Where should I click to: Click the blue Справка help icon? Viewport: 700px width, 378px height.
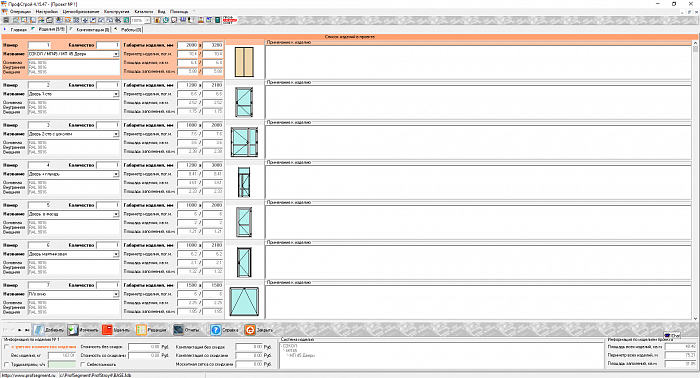tap(216, 330)
